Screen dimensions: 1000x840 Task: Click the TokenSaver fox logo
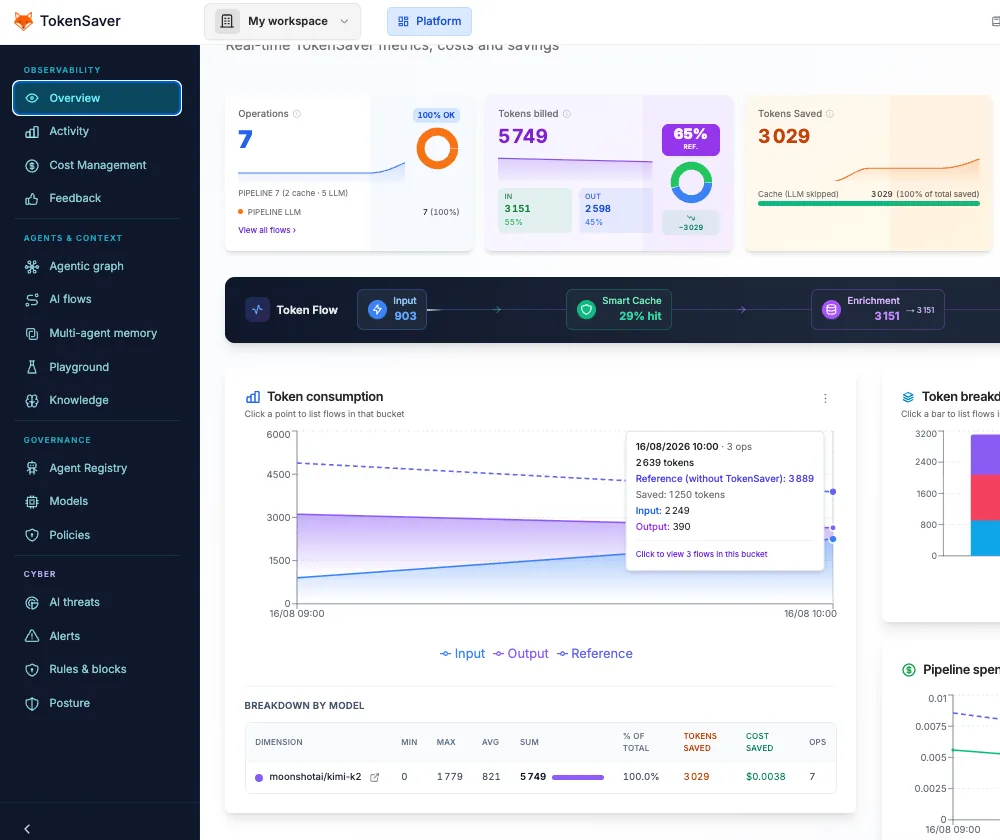point(24,21)
